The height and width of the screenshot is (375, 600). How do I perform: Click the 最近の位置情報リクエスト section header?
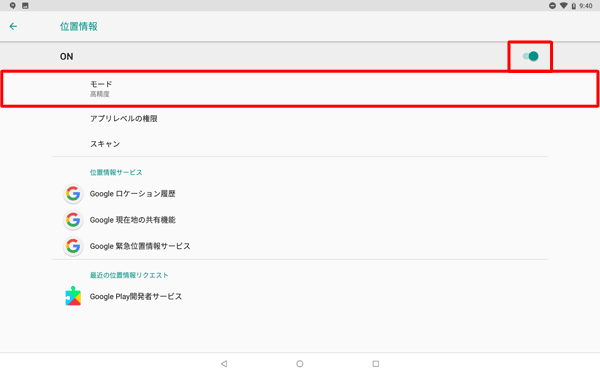[x=129, y=275]
